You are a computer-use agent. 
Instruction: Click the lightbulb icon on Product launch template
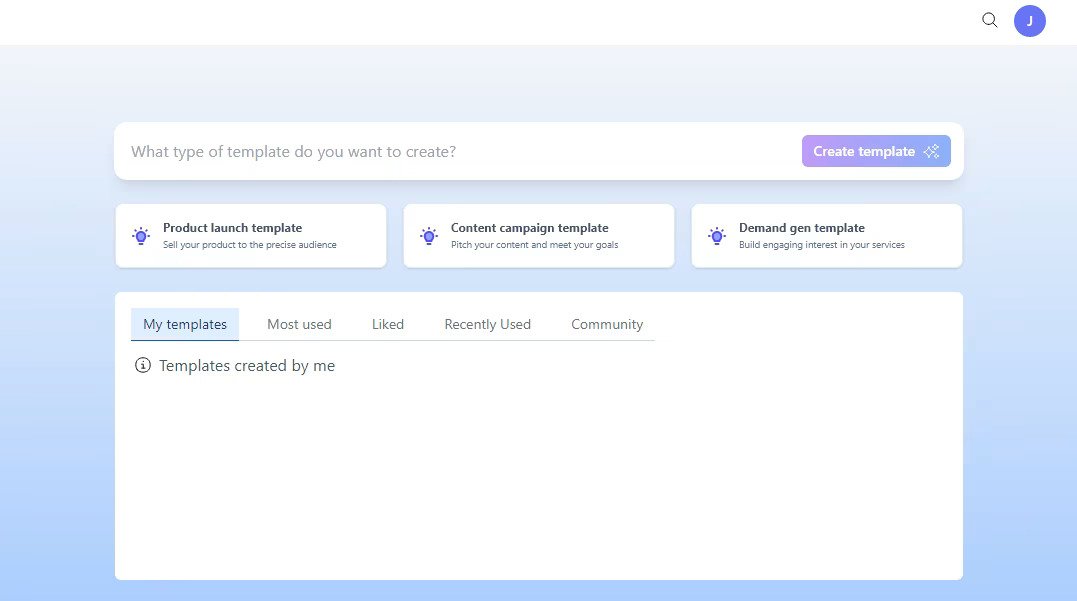141,236
